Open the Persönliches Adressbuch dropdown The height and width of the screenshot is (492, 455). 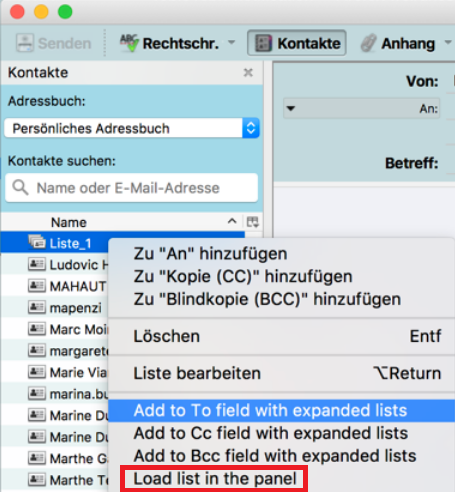(x=132, y=128)
